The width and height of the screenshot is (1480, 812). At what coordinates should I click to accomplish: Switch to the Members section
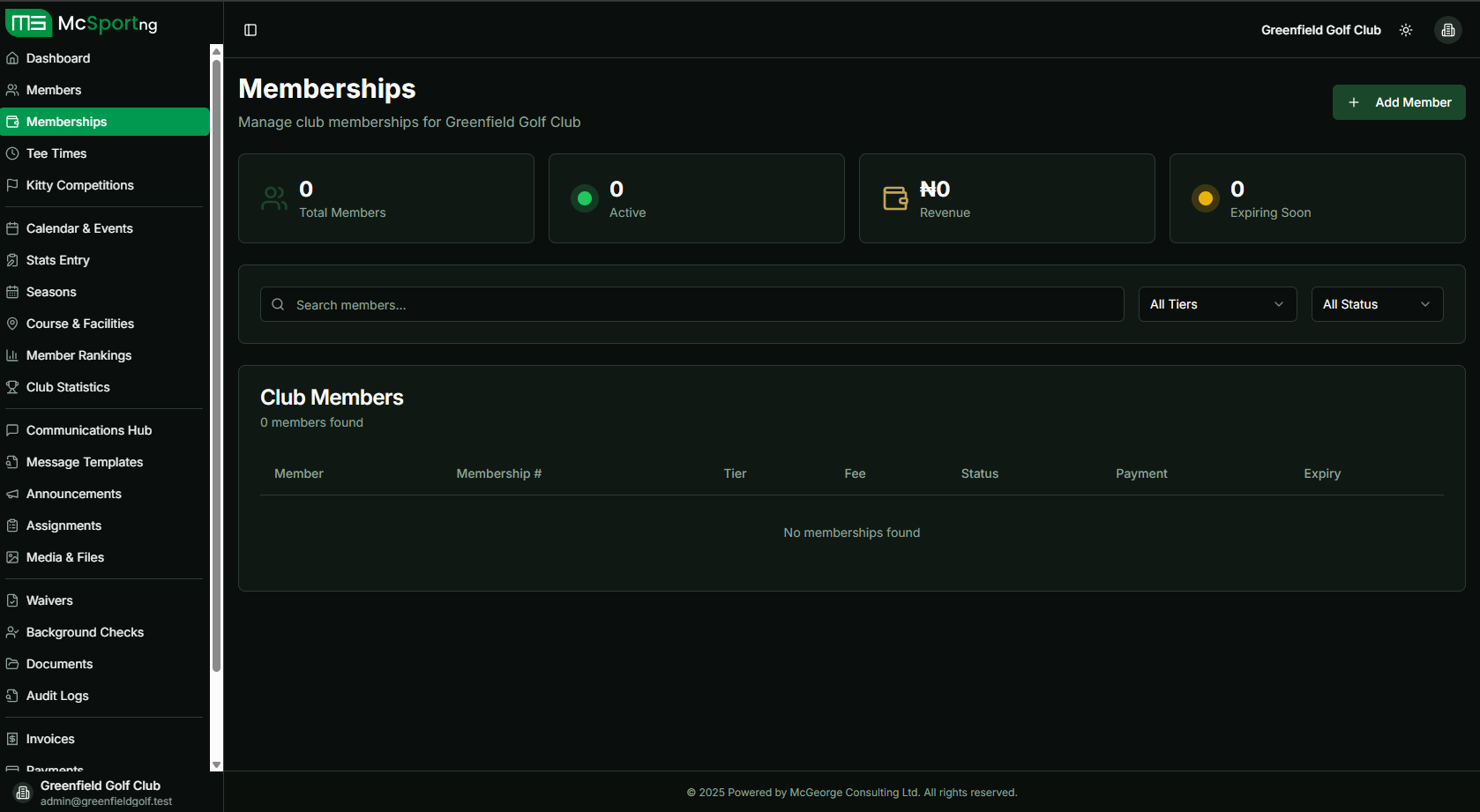coord(54,89)
